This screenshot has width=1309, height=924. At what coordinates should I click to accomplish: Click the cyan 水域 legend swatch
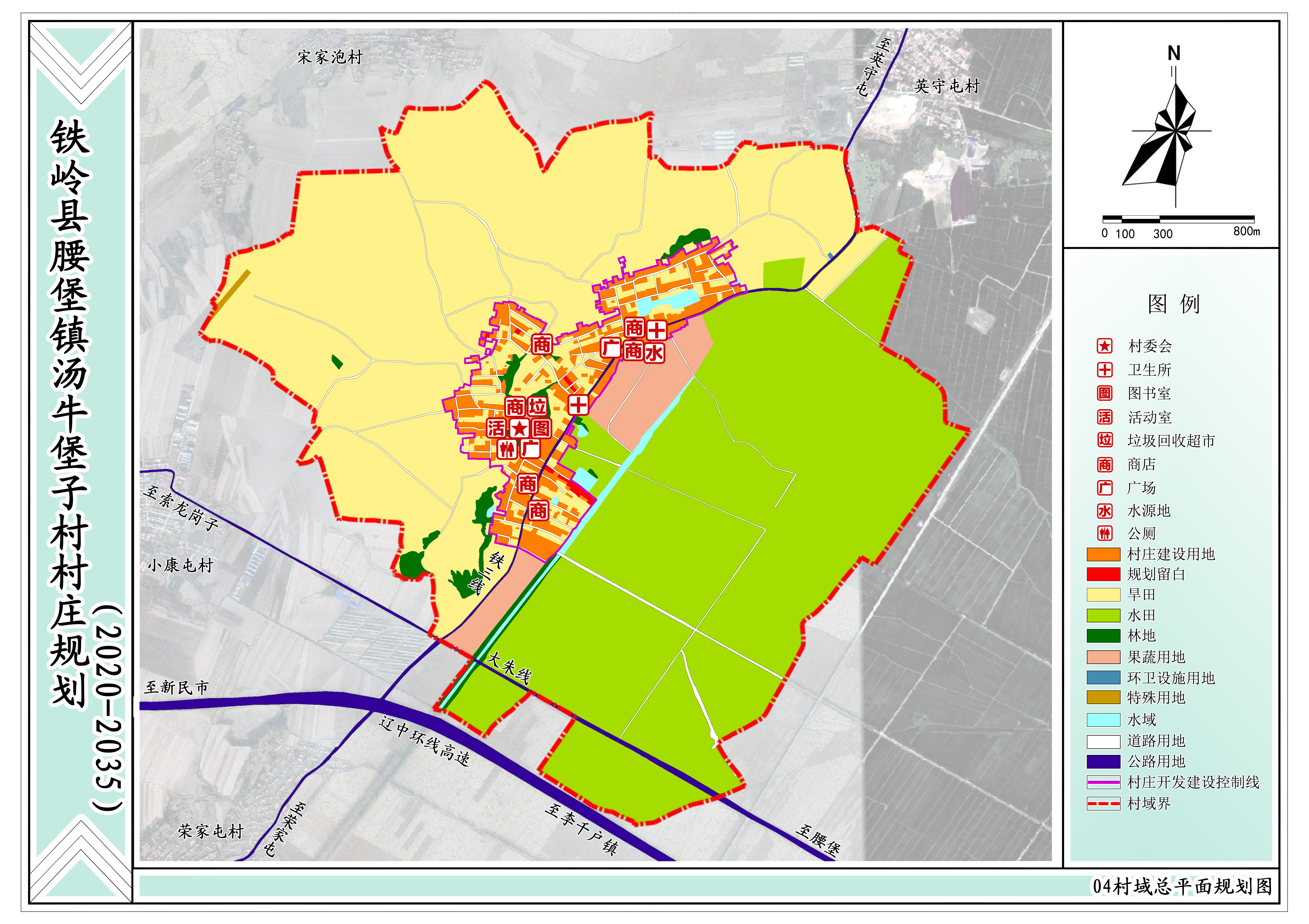pyautogui.click(x=1103, y=720)
